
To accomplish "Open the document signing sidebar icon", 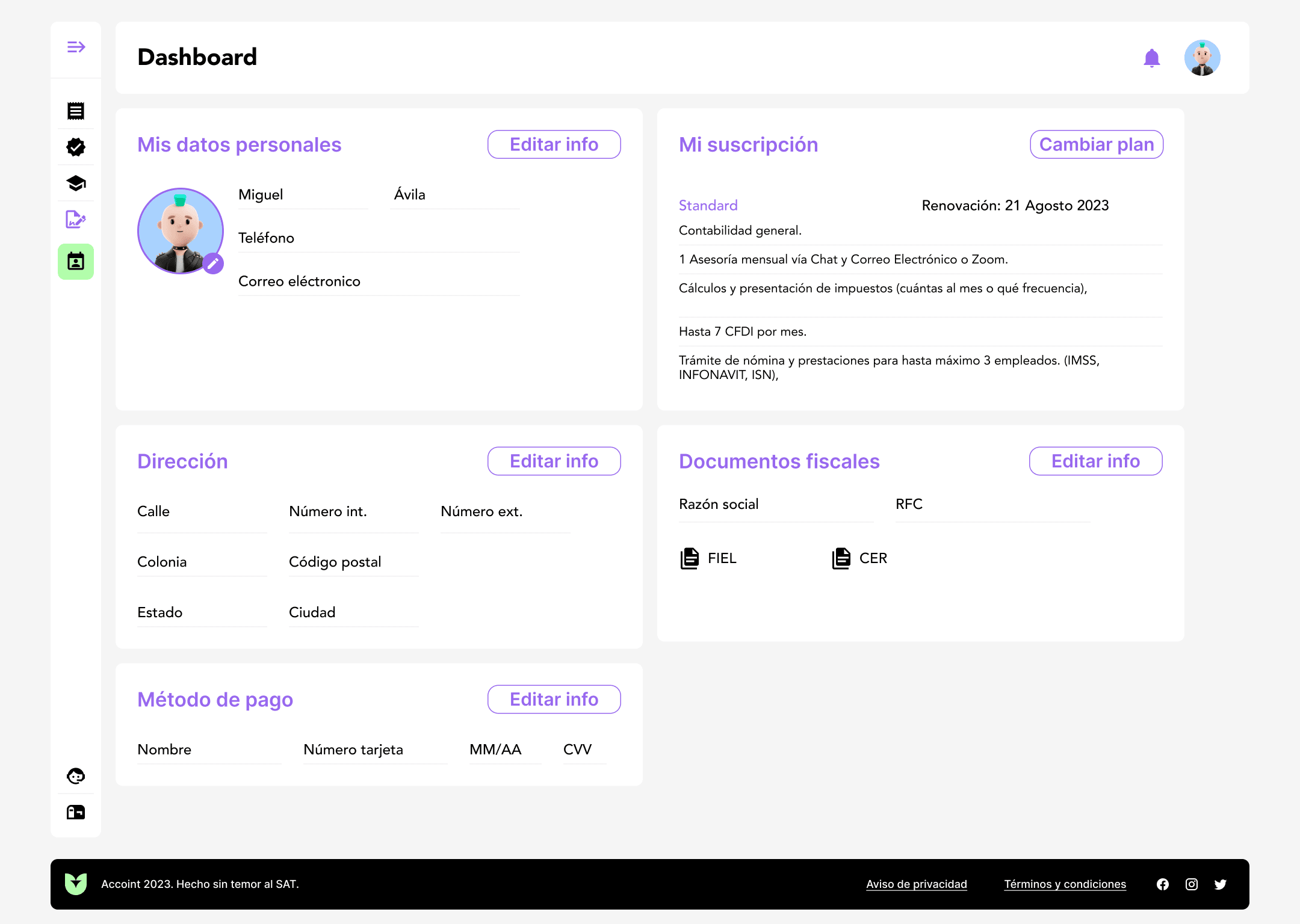I will point(76,220).
